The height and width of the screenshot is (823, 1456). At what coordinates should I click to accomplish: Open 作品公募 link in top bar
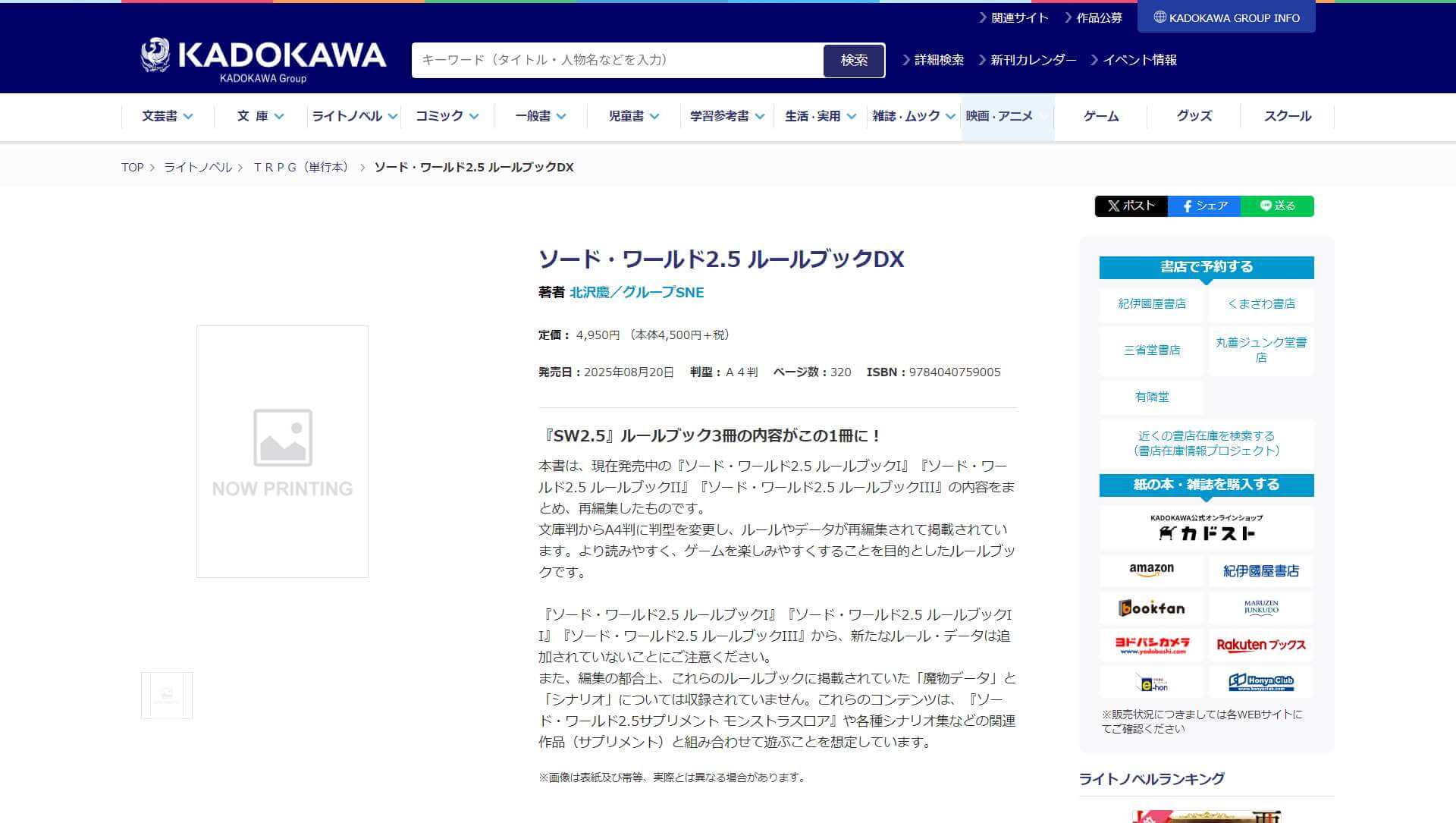coord(1093,17)
